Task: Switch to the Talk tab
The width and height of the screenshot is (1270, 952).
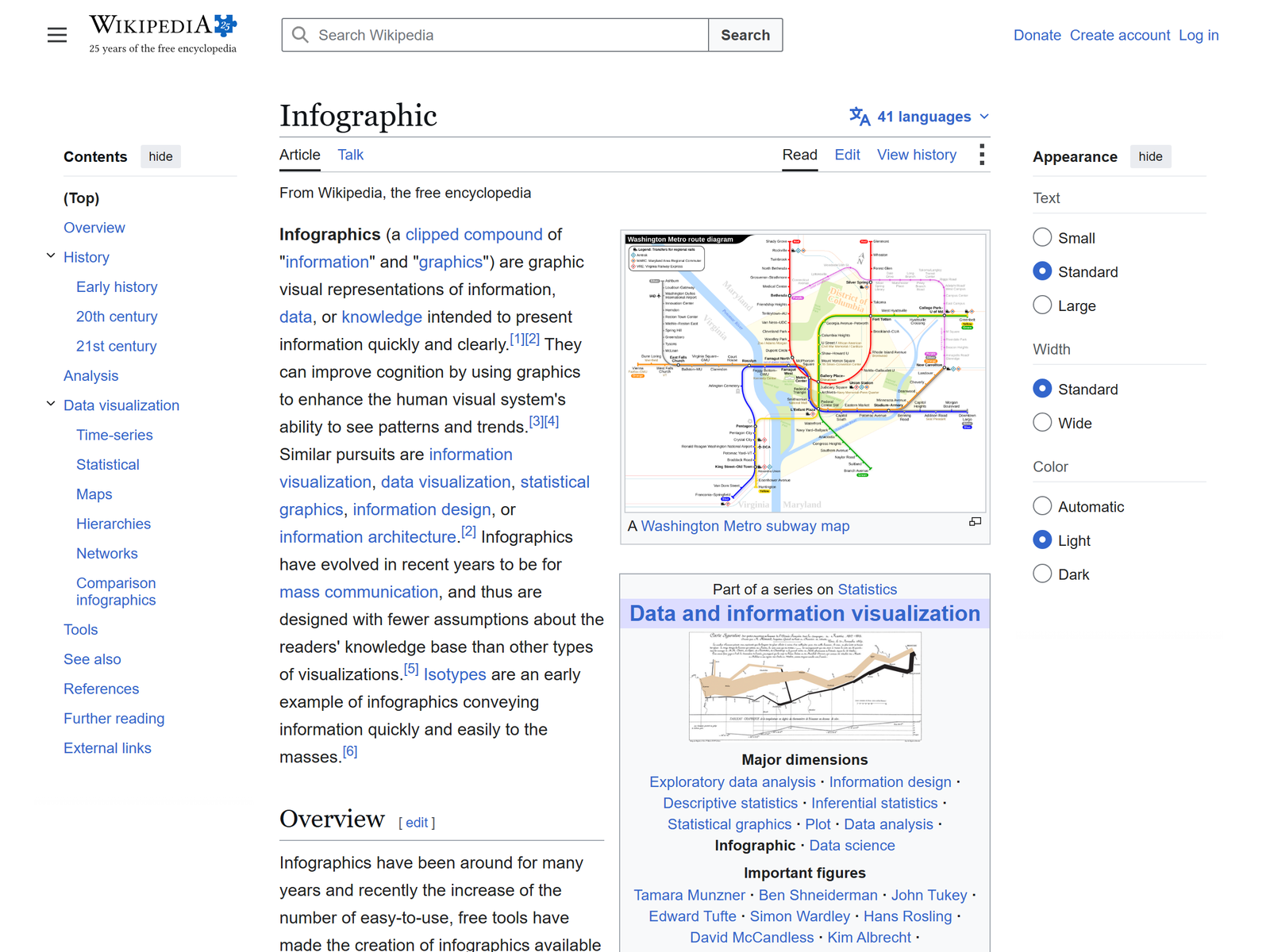Action: tap(350, 155)
